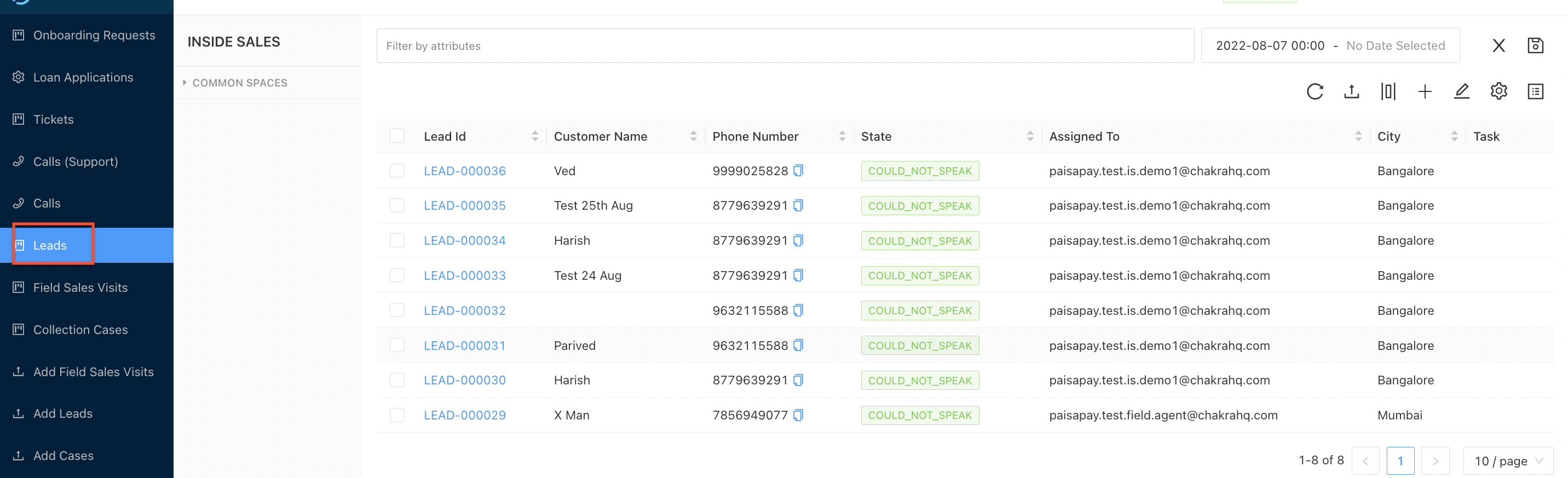Open the table settings gear icon

pos(1498,91)
